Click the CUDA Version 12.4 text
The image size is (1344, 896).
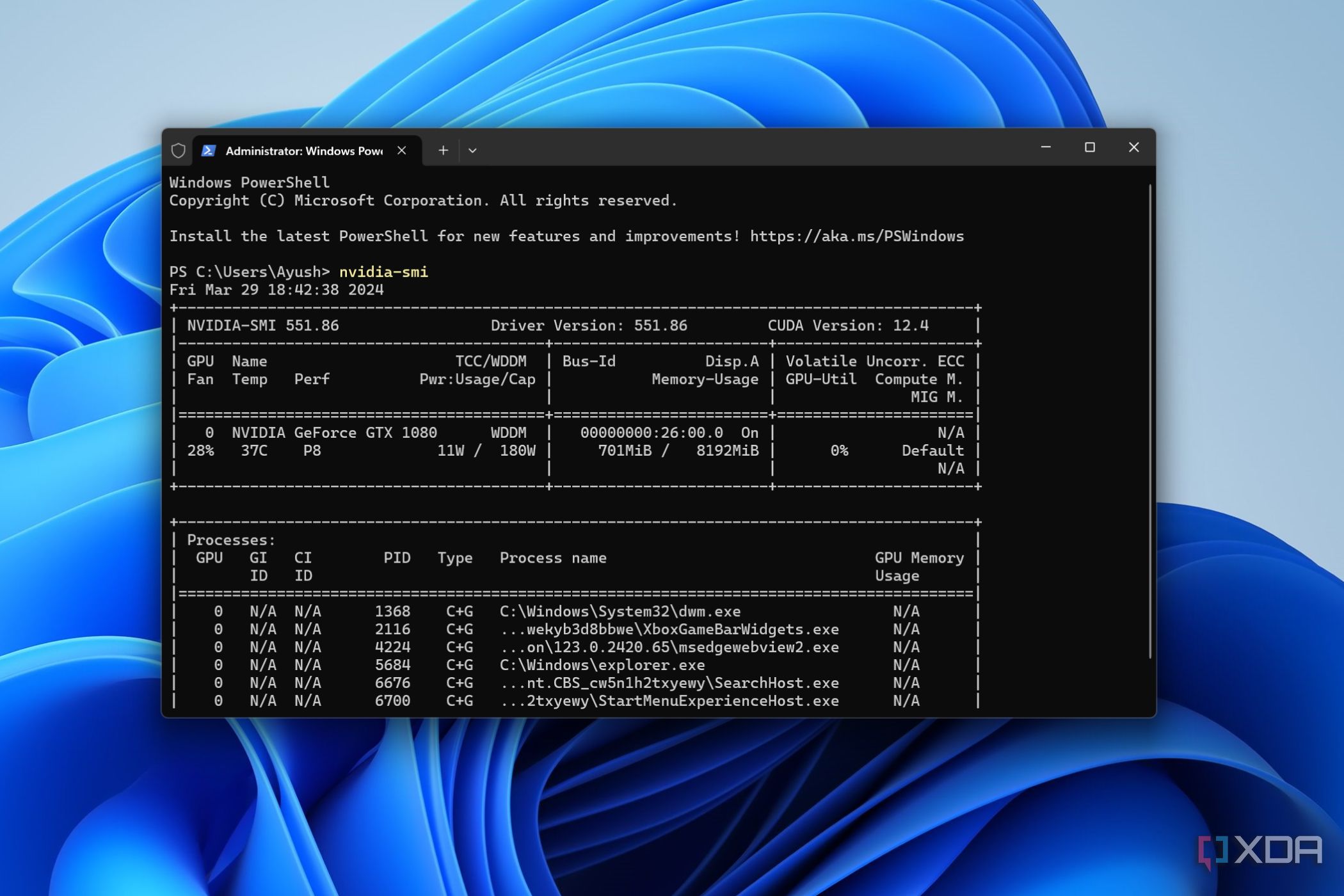(x=845, y=325)
